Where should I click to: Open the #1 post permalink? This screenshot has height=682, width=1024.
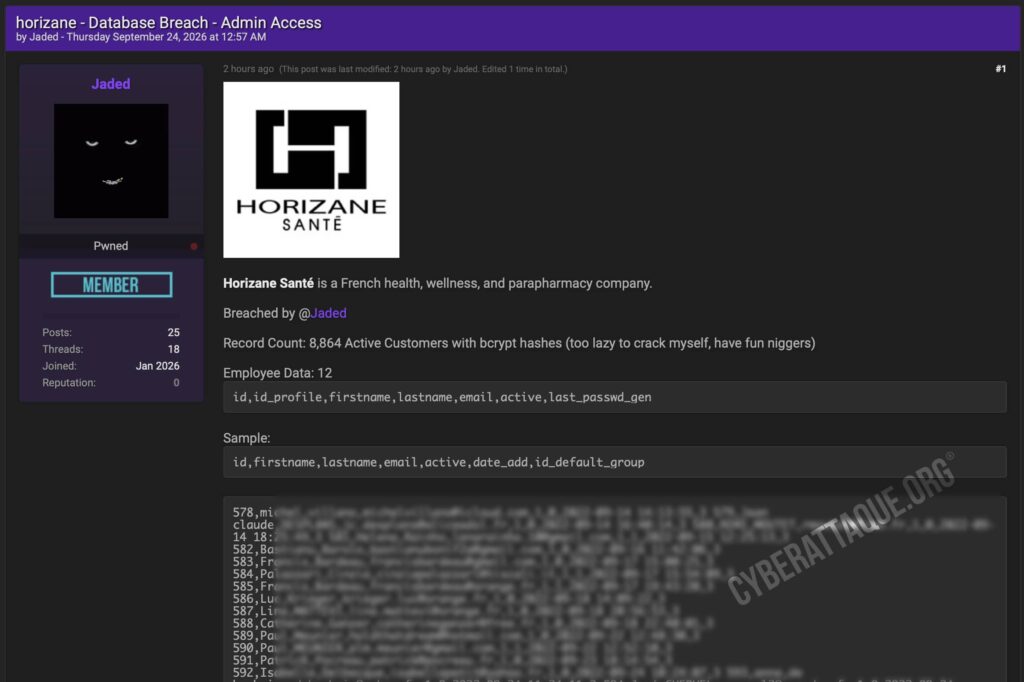[1000, 69]
